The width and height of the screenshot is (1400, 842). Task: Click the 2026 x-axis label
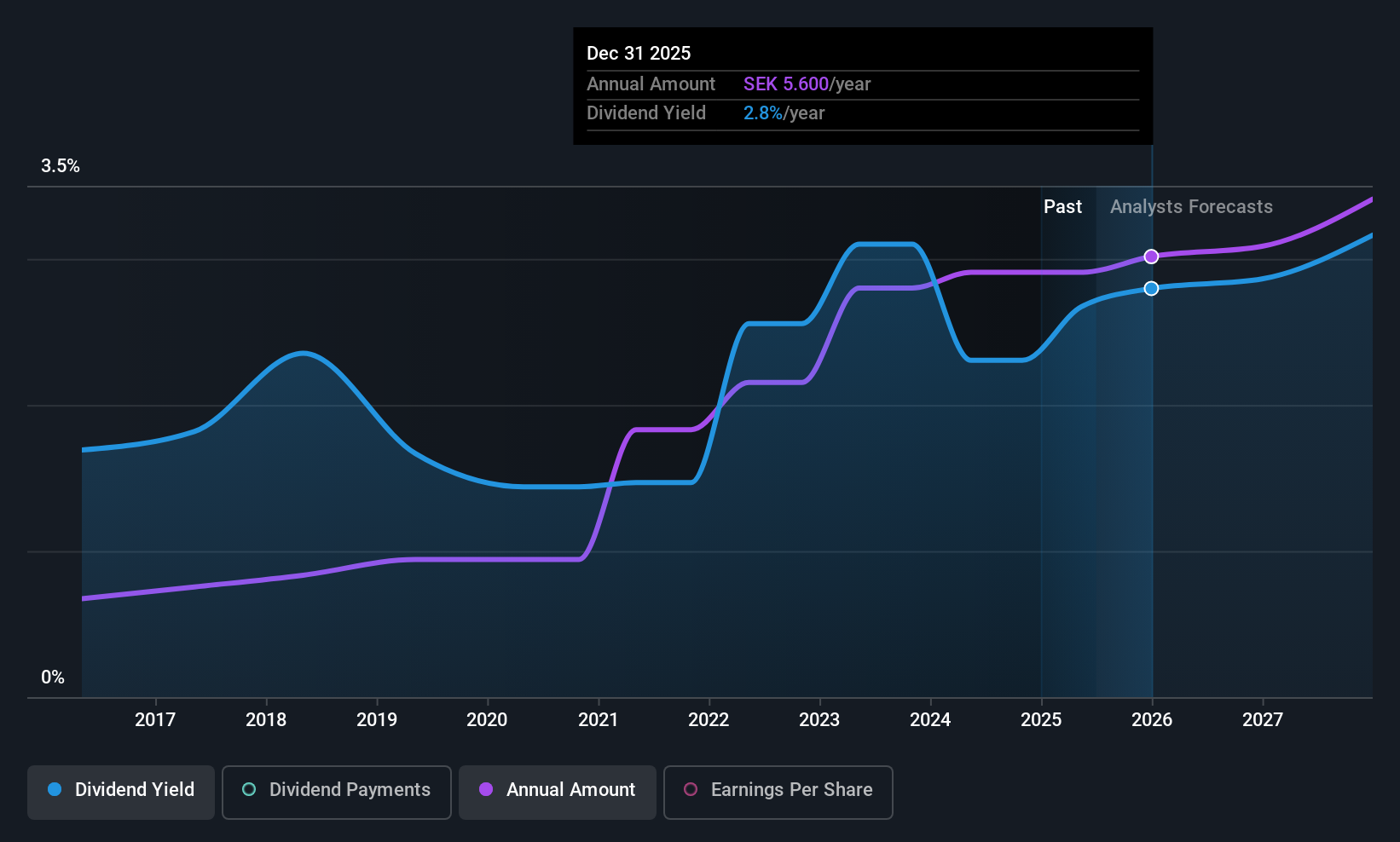[x=1152, y=720]
